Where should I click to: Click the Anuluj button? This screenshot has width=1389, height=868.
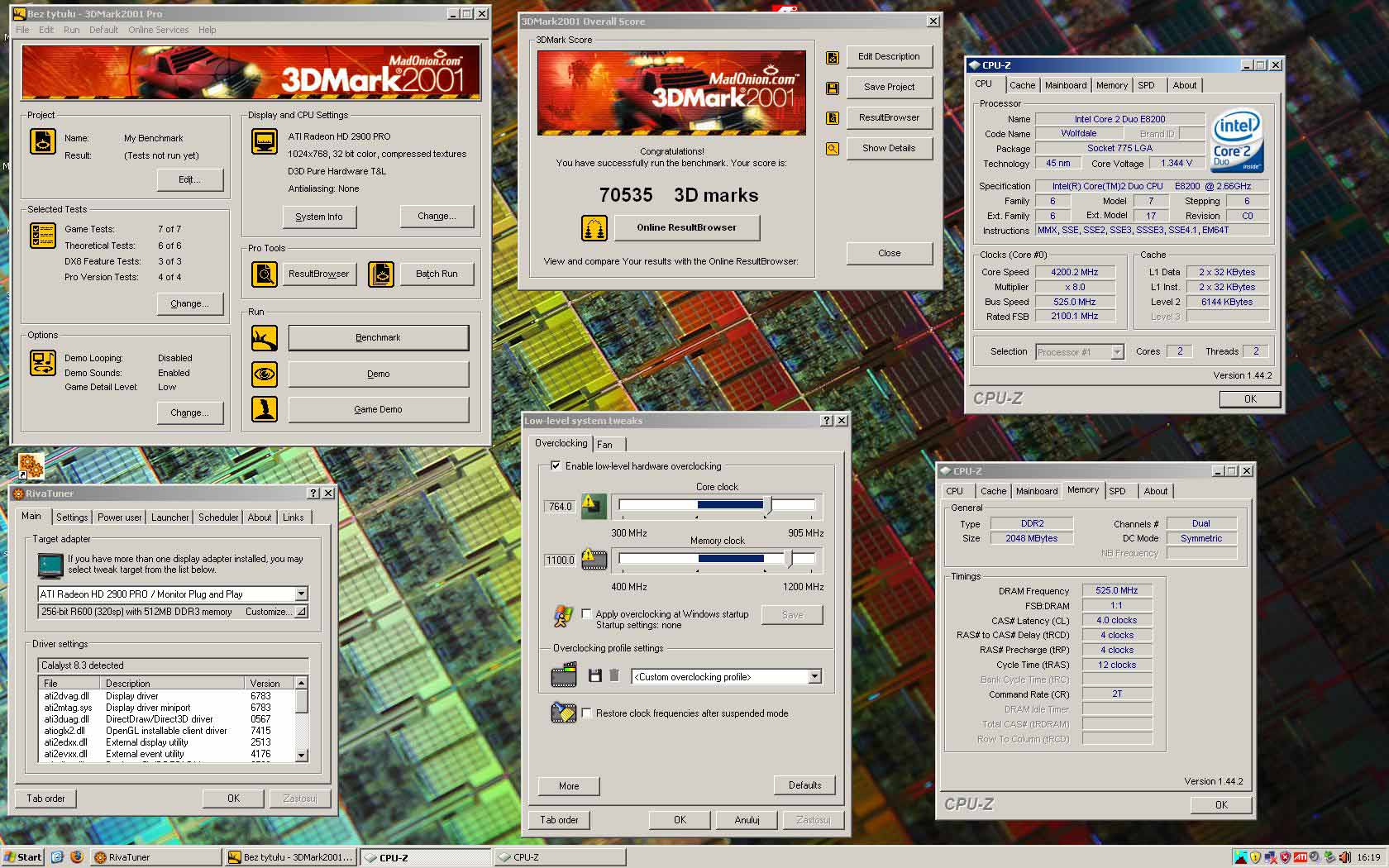747,820
